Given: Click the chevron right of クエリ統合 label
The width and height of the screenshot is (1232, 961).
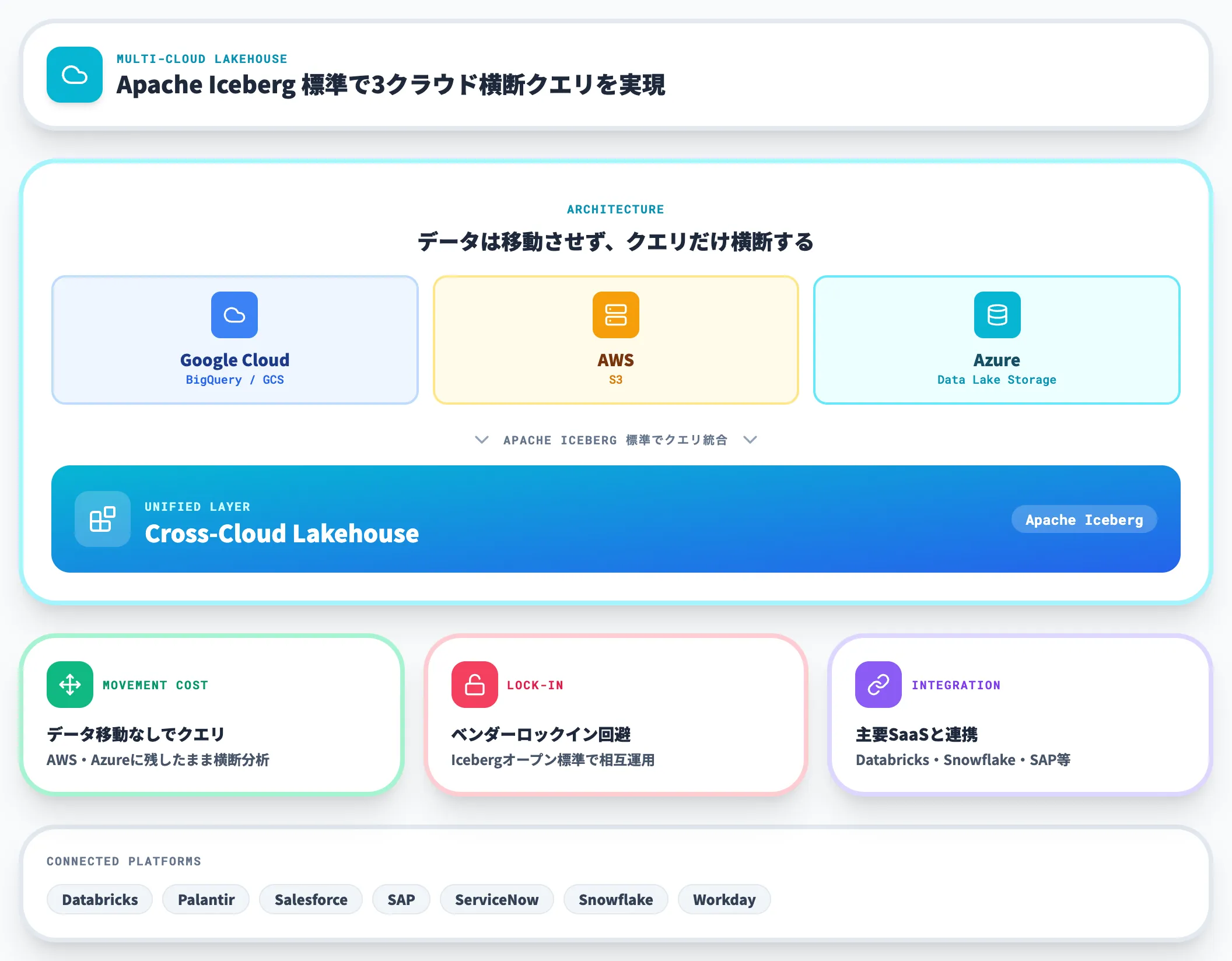Looking at the screenshot, I should click(x=750, y=440).
